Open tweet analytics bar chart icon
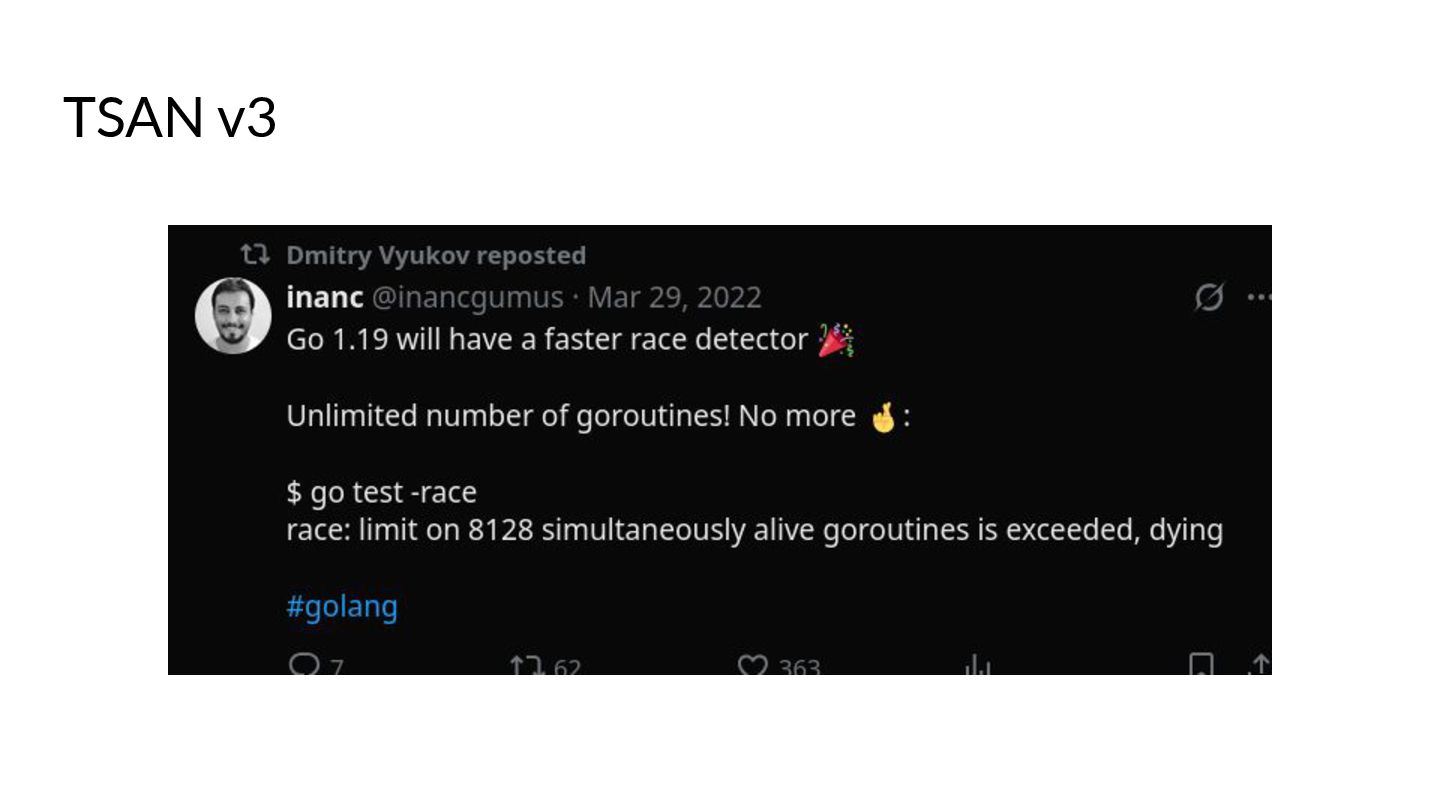The image size is (1440, 810). 976,666
